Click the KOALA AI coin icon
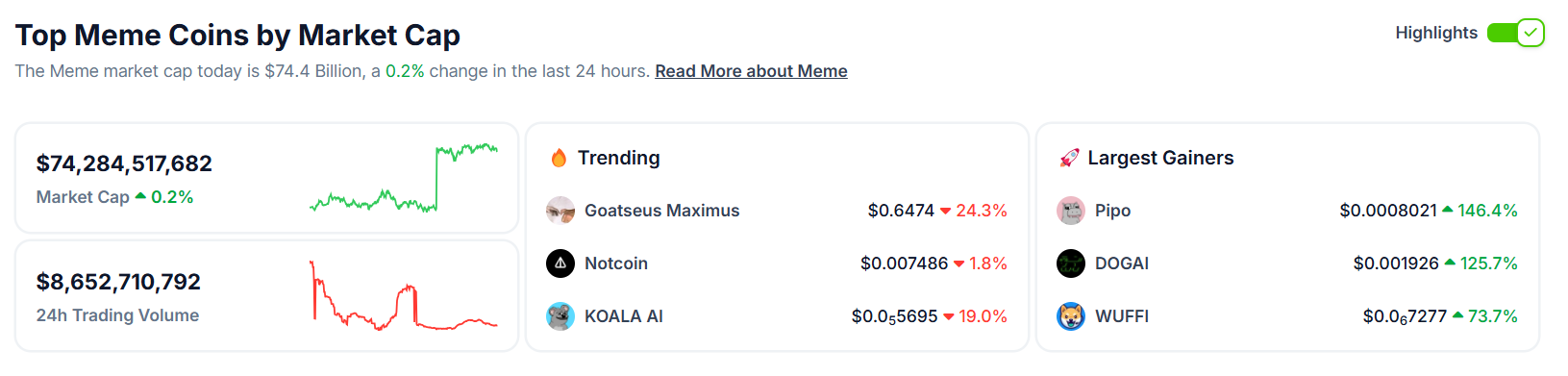This screenshot has width=1568, height=376. coord(560,316)
